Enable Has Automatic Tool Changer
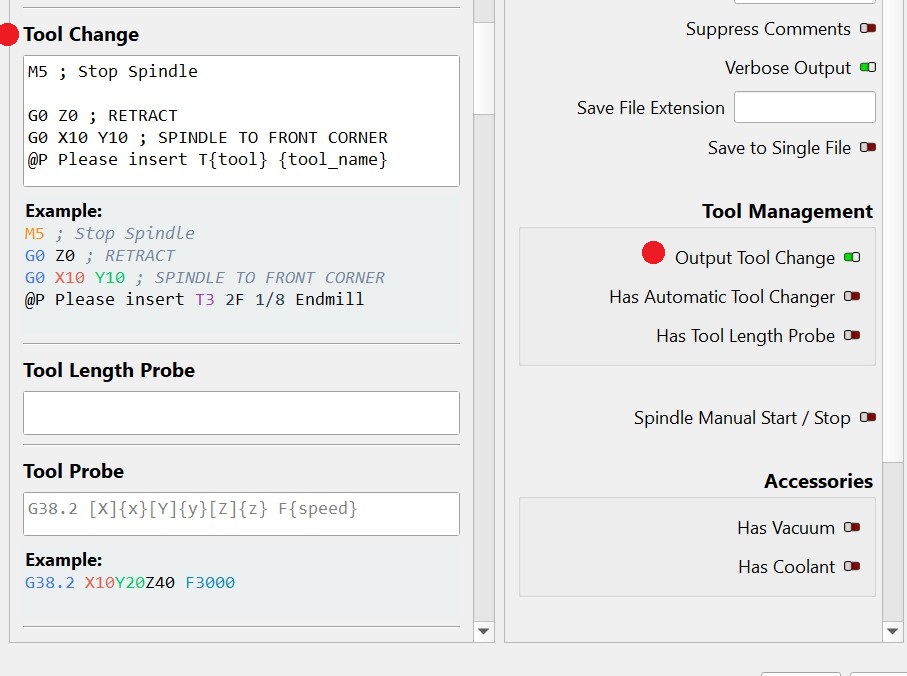This screenshot has width=907, height=676. coord(852,297)
